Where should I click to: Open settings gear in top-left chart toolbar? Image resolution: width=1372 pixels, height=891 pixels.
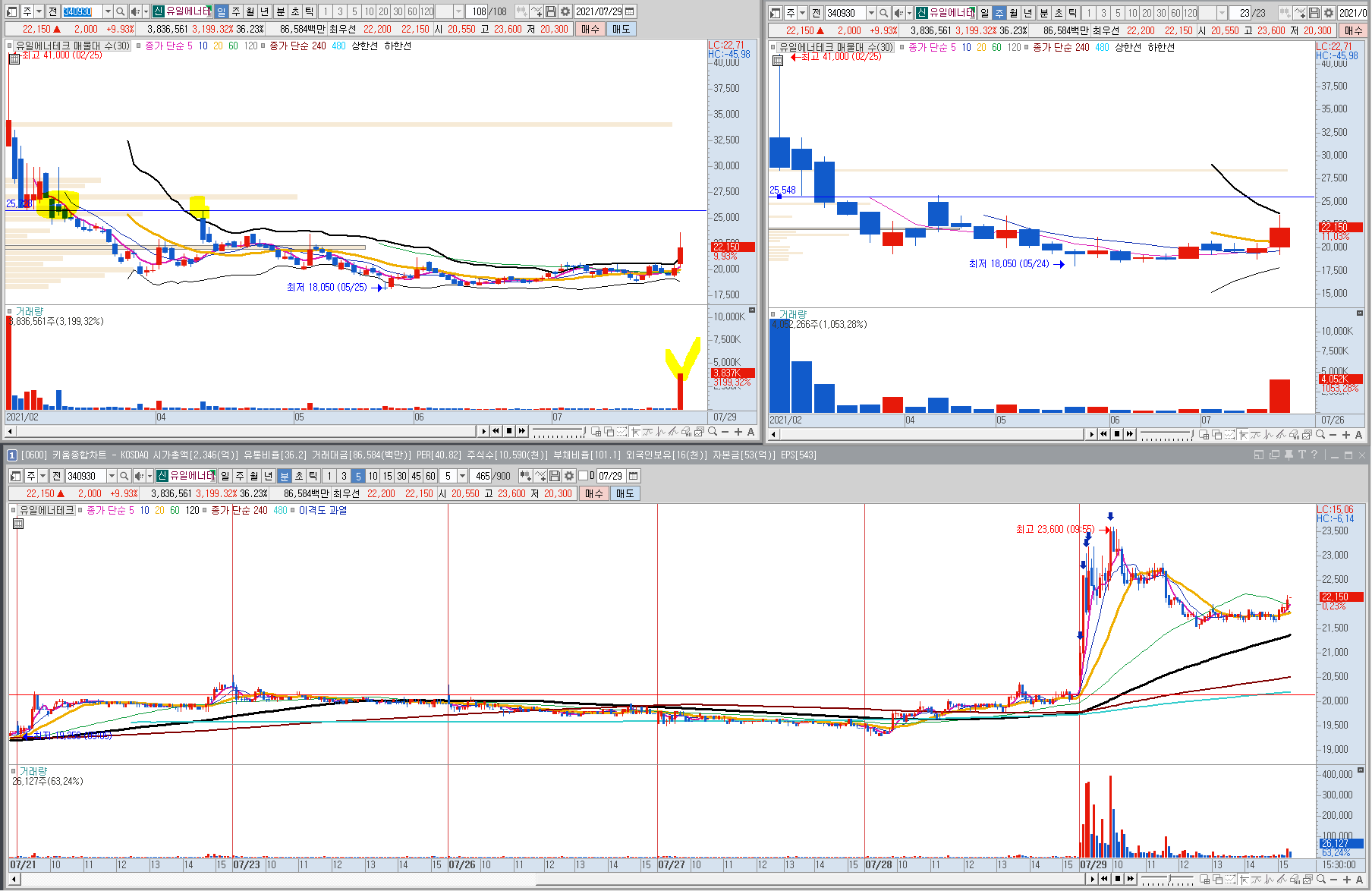[x=565, y=11]
